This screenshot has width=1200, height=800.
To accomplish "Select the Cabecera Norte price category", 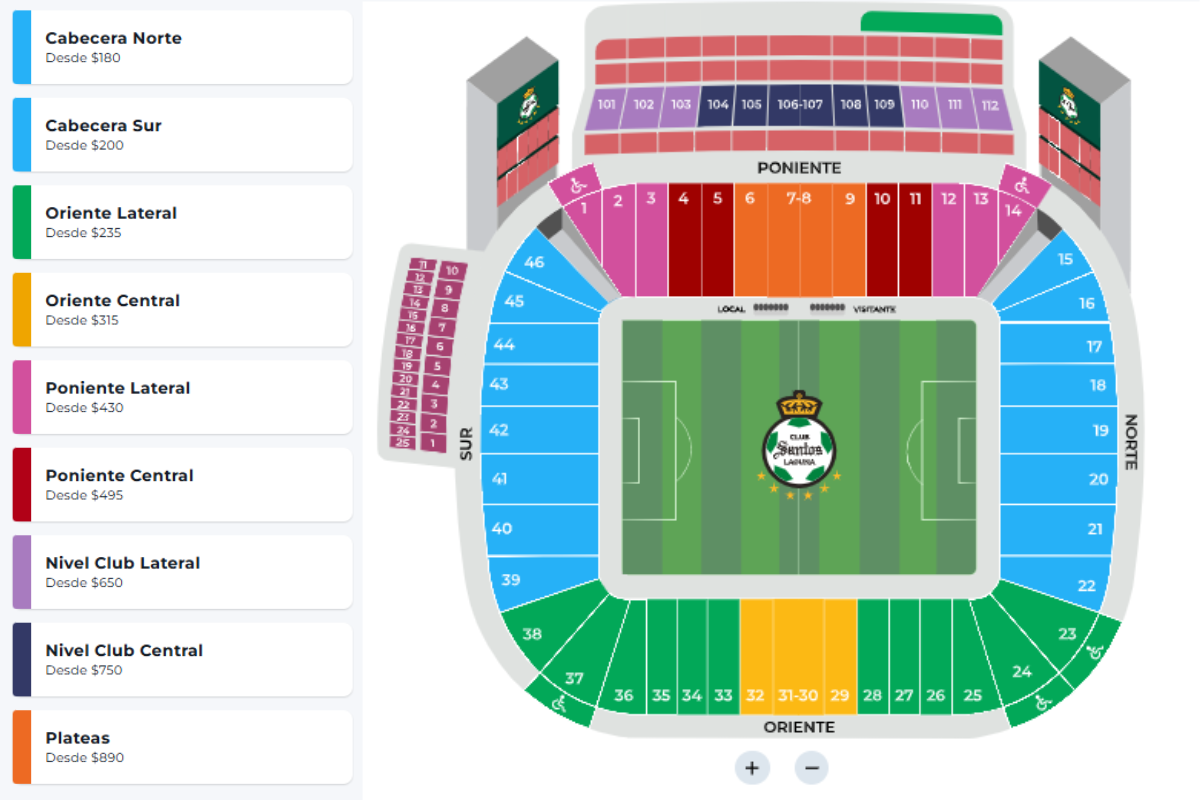I will 182,47.
